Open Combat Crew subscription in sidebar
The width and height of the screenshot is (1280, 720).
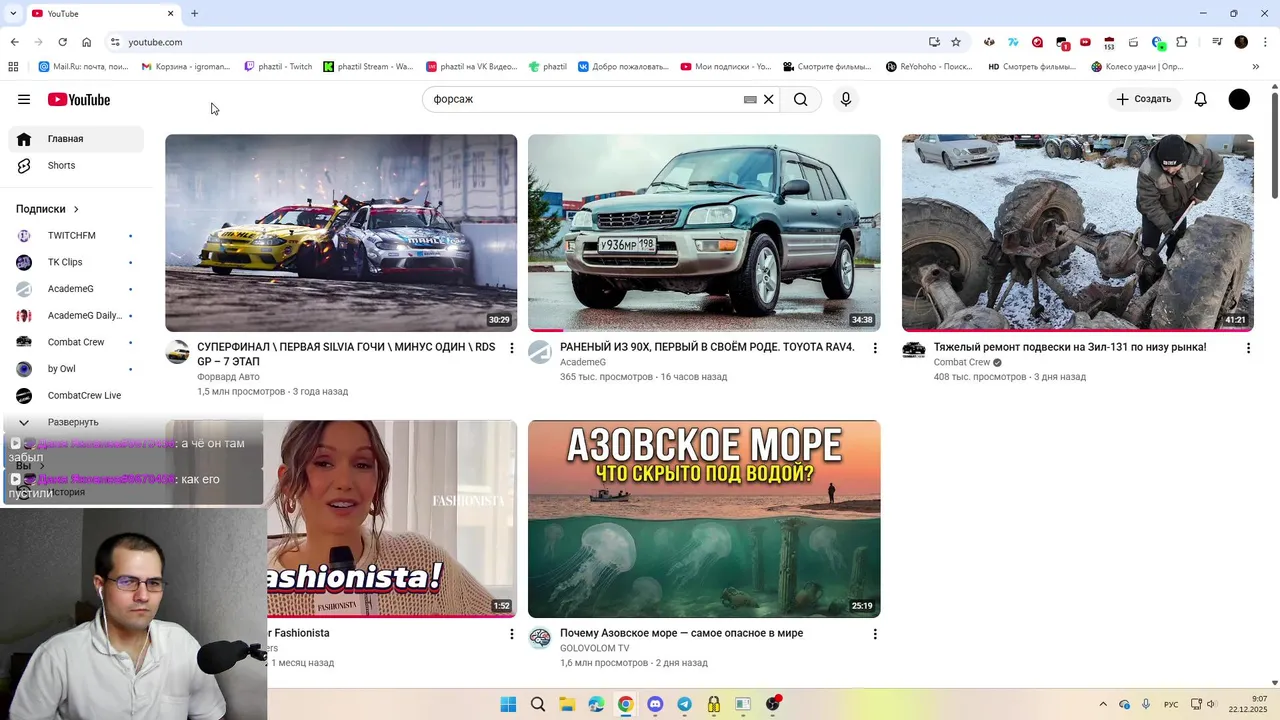tap(76, 342)
